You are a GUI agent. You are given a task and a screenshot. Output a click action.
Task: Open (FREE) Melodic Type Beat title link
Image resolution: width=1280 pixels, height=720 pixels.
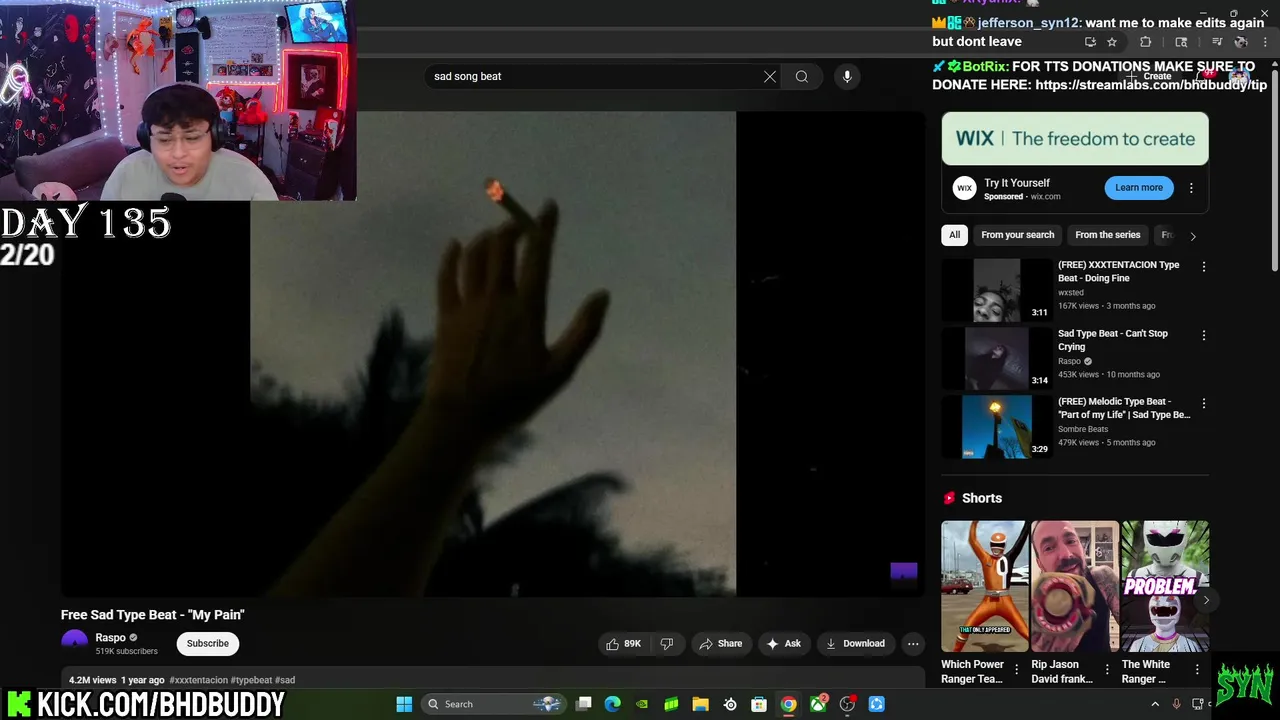(1124, 408)
